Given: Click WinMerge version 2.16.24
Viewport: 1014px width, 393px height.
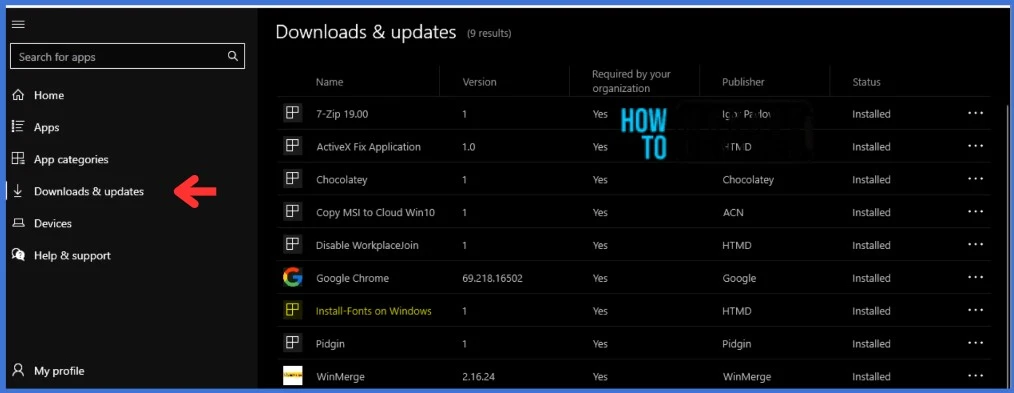Looking at the screenshot, I should click(479, 376).
